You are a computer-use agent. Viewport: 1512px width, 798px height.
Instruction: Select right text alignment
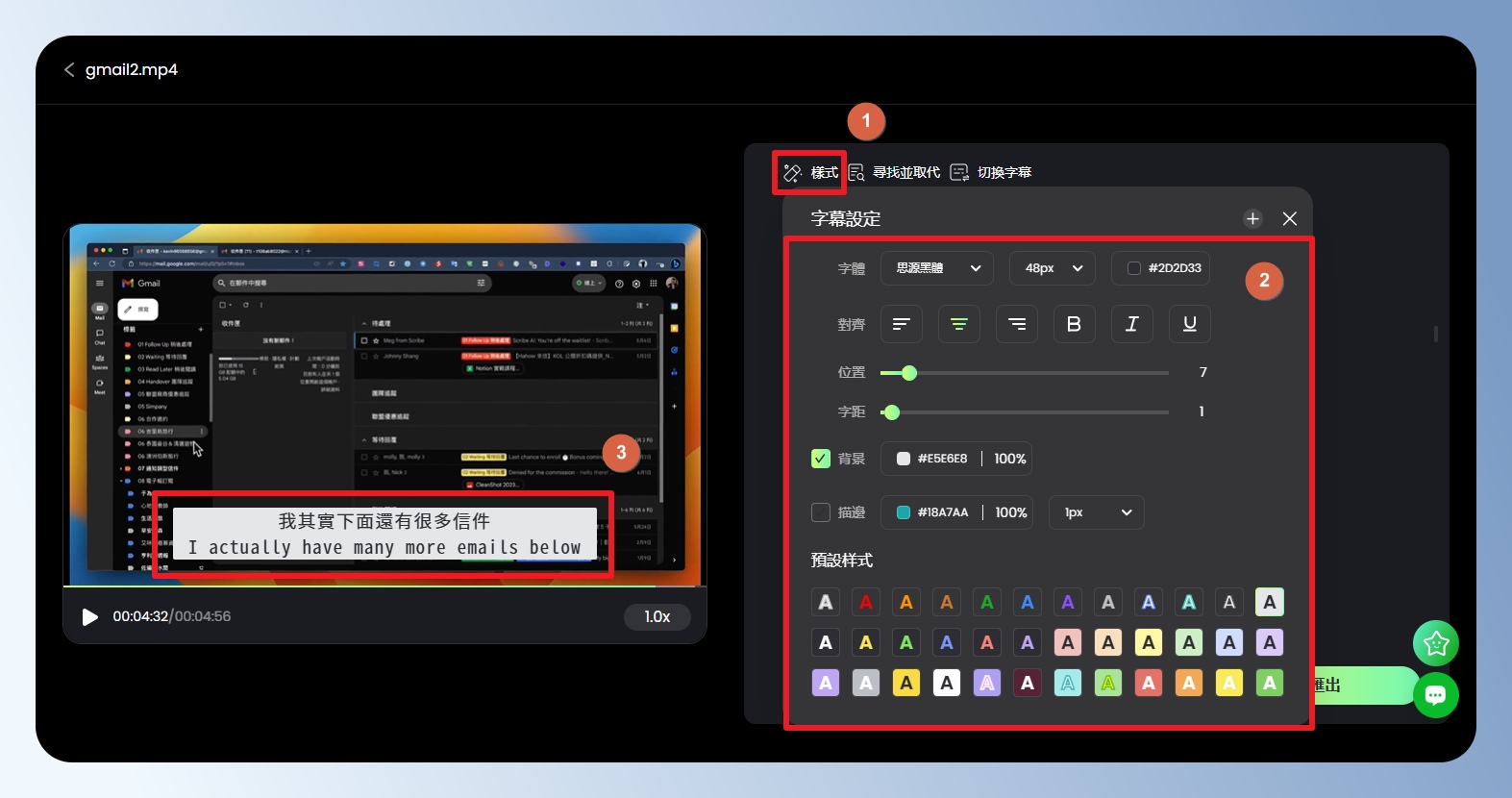click(1016, 324)
